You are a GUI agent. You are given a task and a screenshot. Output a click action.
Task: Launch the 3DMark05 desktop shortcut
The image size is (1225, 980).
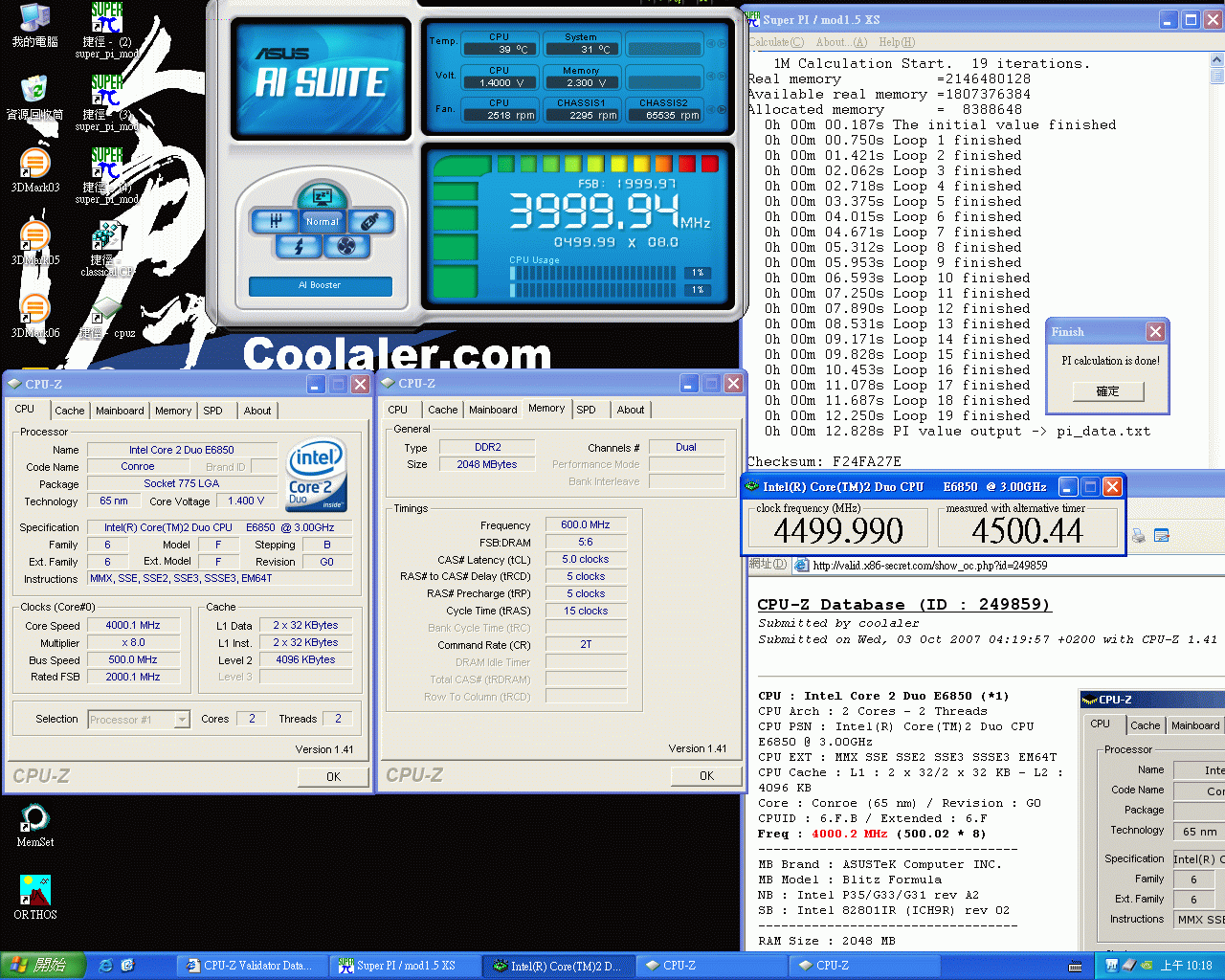coord(34,243)
